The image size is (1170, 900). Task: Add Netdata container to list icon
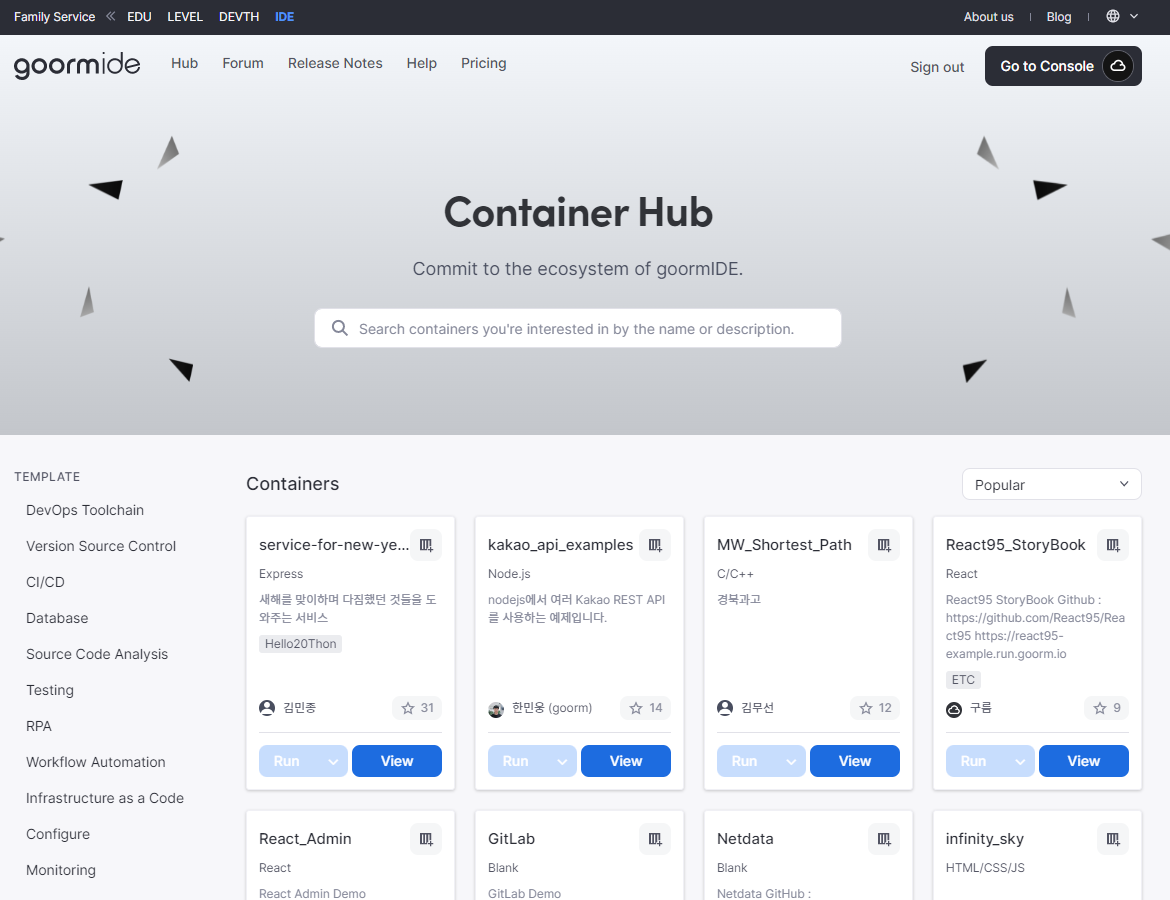coord(884,839)
